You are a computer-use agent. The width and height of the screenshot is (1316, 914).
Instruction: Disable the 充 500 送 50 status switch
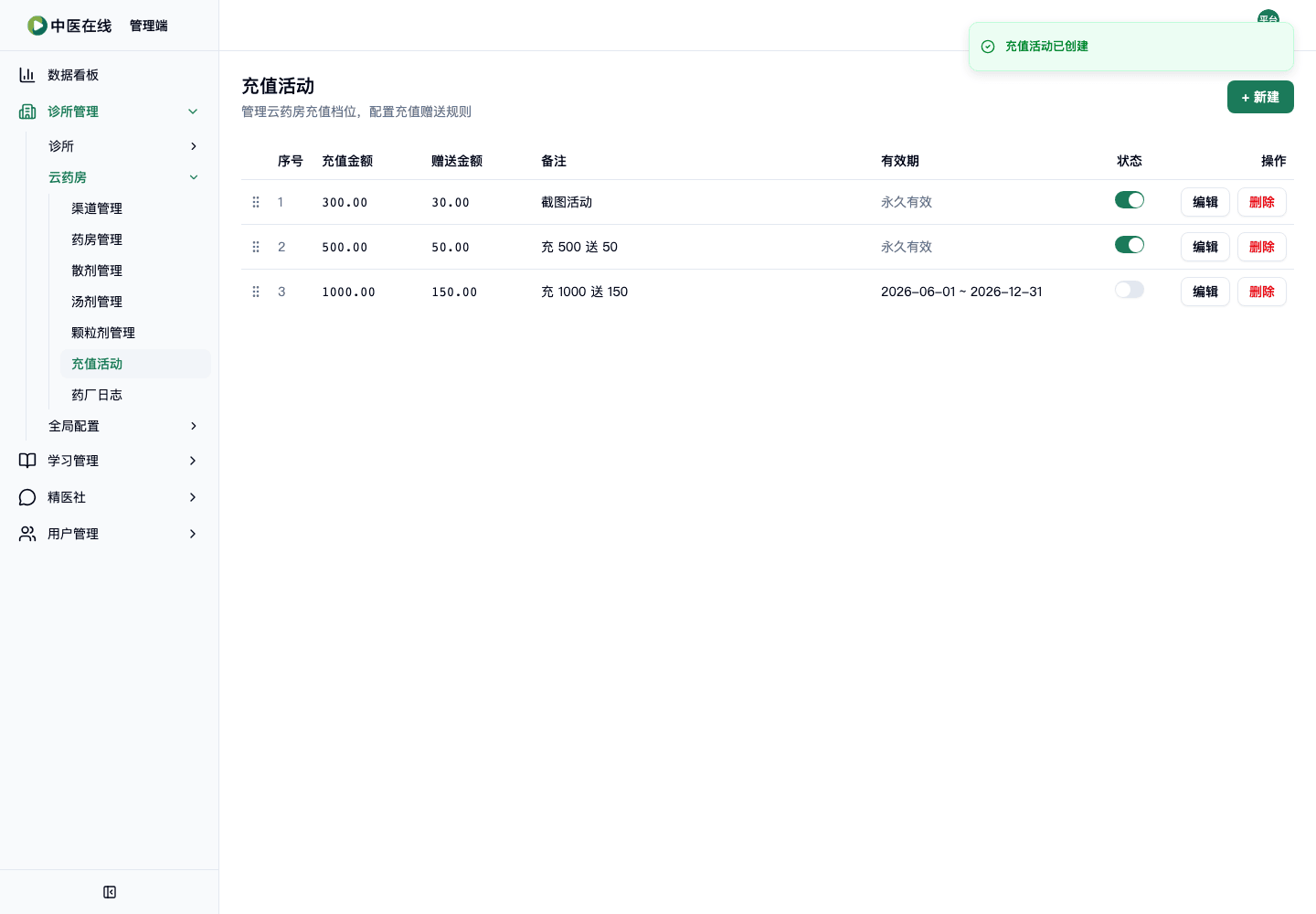click(1130, 245)
